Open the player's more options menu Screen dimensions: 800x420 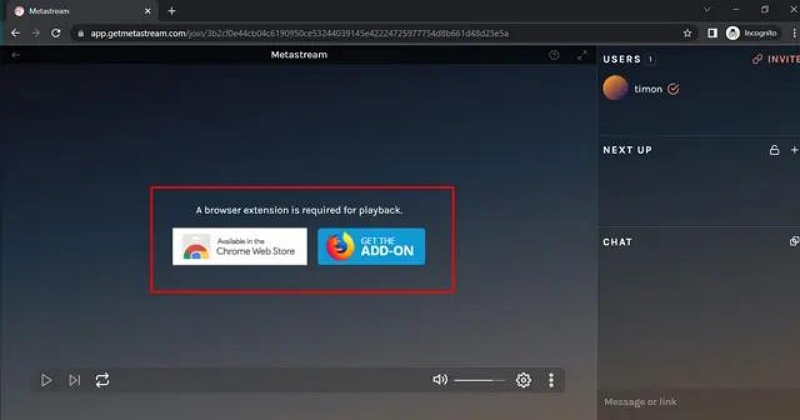(551, 380)
